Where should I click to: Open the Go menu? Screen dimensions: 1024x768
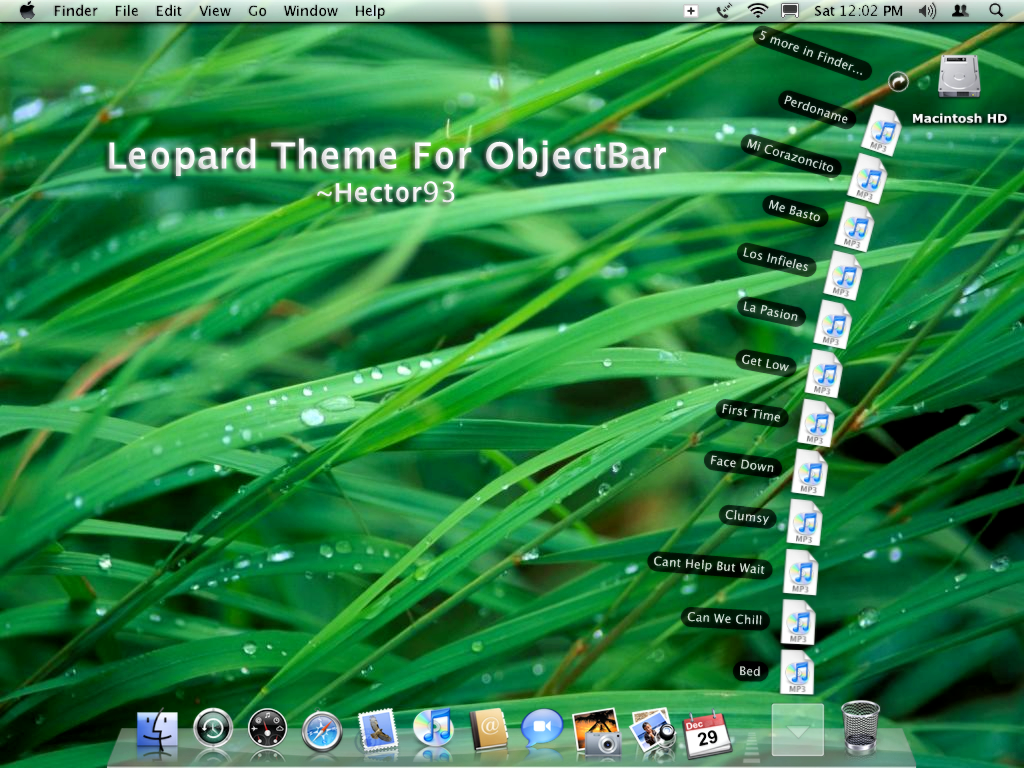pyautogui.click(x=257, y=11)
